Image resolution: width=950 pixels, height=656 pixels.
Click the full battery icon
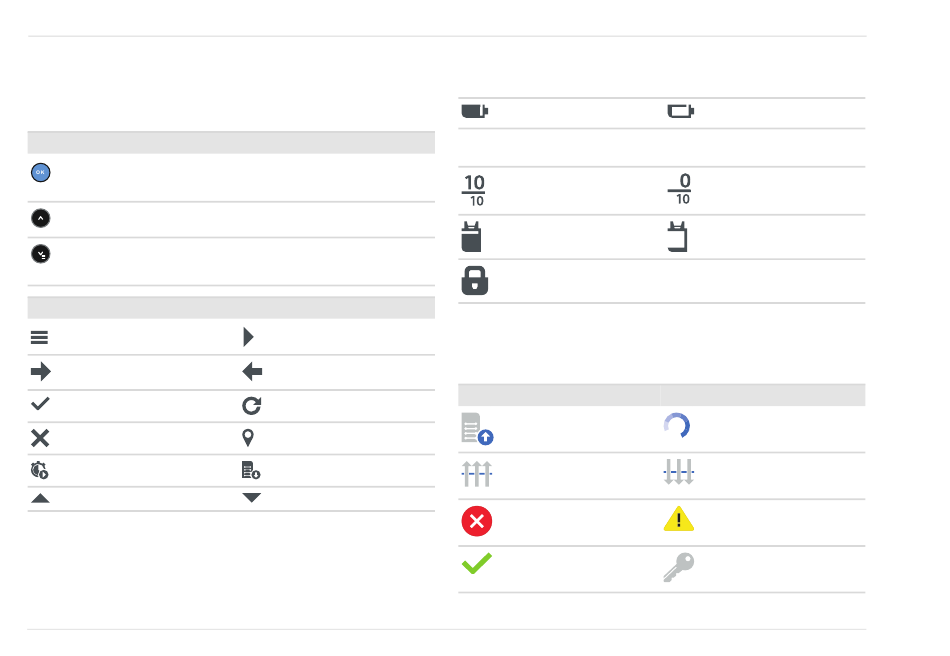coord(475,111)
